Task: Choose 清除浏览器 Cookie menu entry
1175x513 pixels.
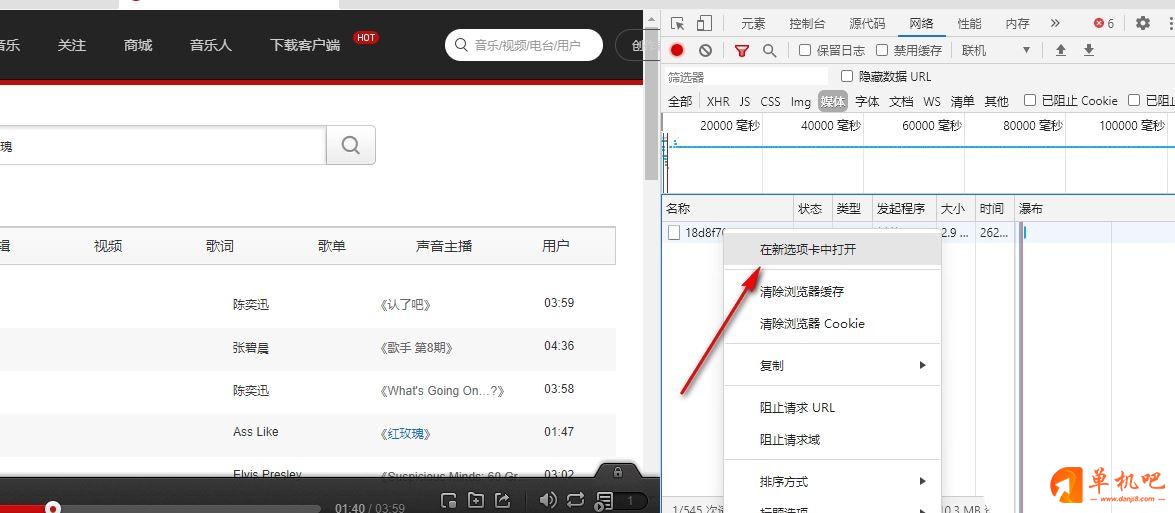Action: tap(832, 324)
